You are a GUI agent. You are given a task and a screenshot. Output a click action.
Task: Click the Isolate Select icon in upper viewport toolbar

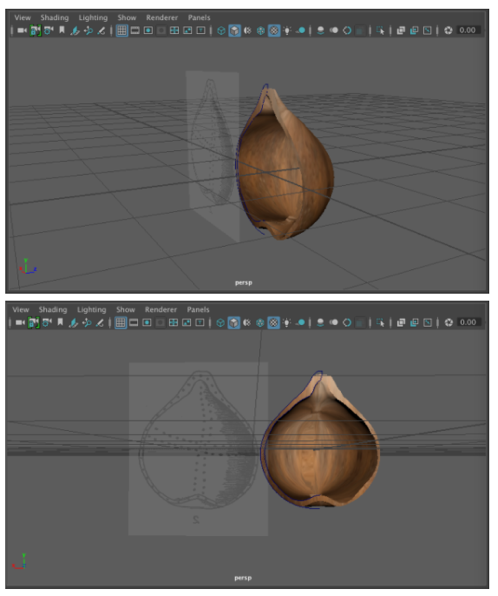coord(380,30)
